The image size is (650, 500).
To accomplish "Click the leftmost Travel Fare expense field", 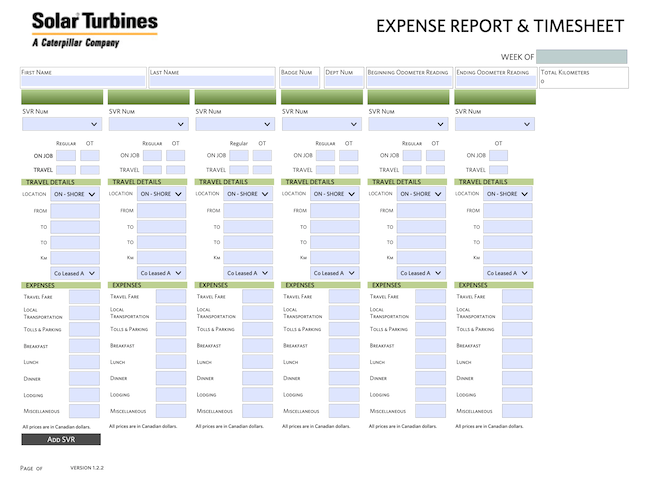I will [84, 297].
